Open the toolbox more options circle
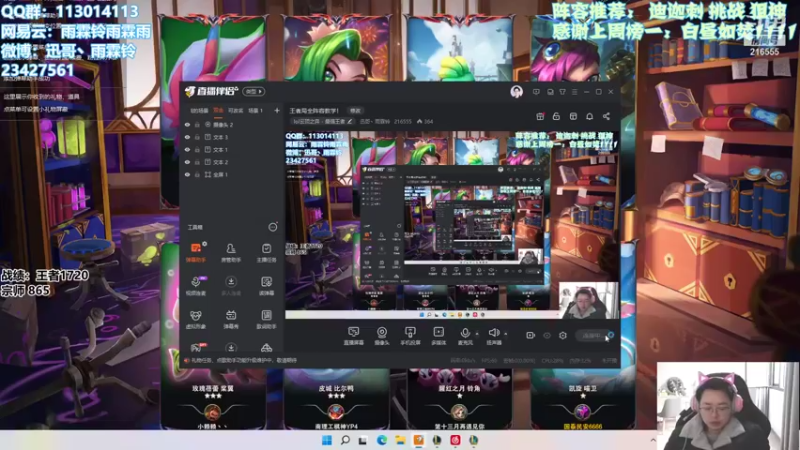Image resolution: width=800 pixels, height=450 pixels. tap(273, 227)
